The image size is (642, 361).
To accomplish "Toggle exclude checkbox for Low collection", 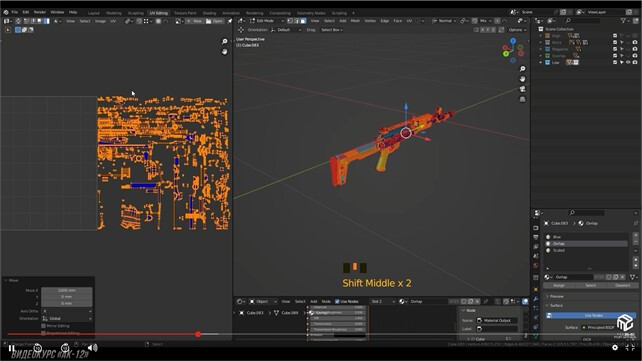I will click(615, 63).
